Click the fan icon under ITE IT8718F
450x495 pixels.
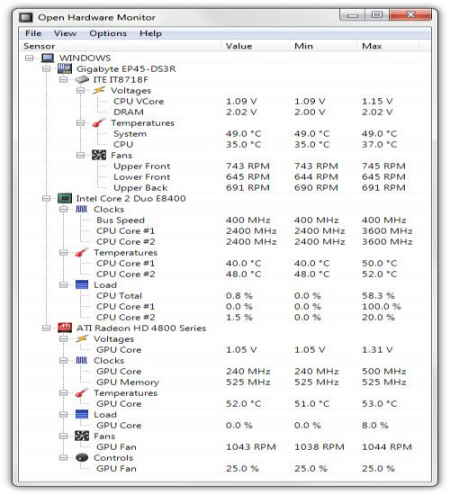pos(99,155)
